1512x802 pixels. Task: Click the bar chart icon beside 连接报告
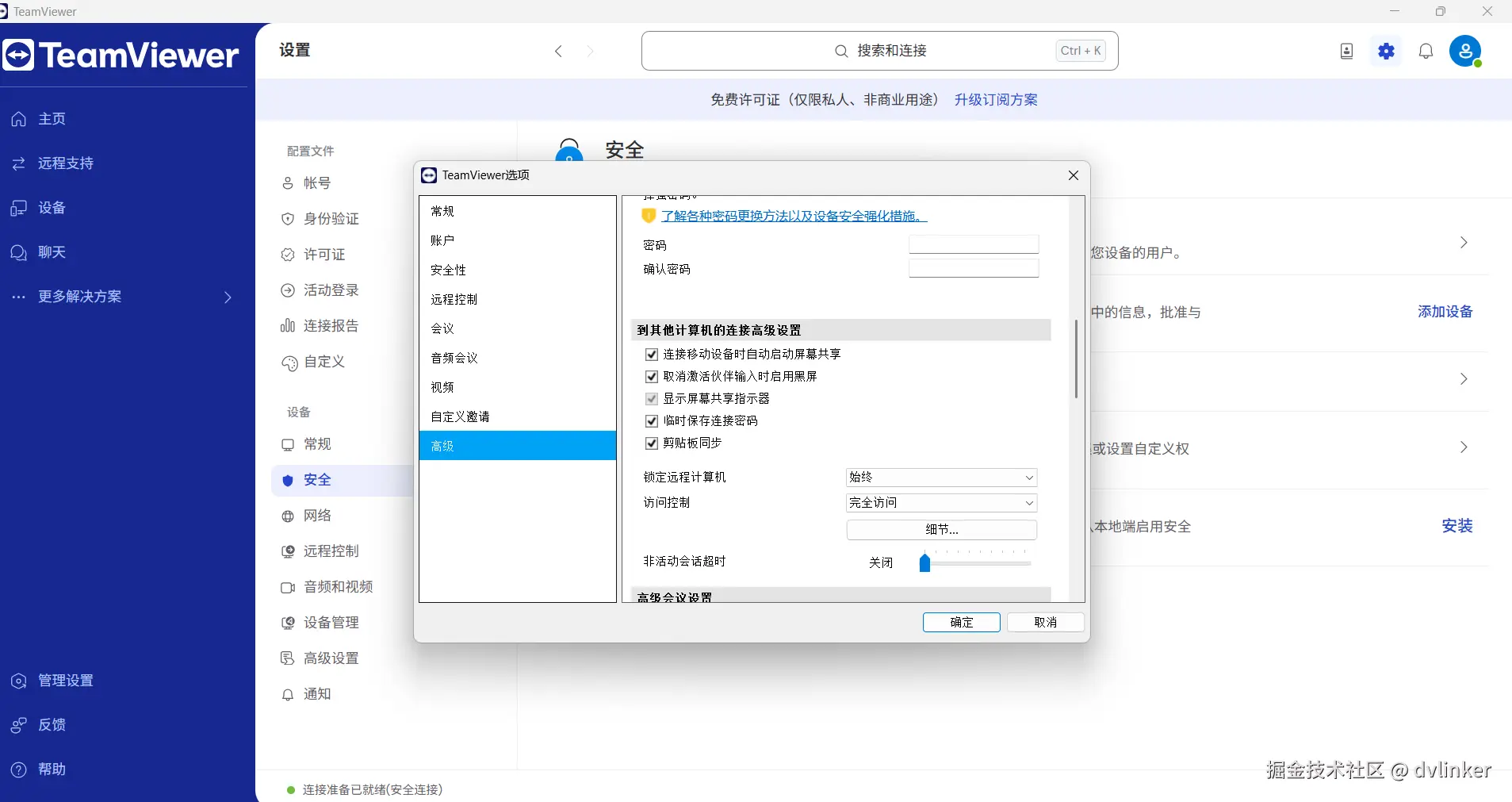288,326
